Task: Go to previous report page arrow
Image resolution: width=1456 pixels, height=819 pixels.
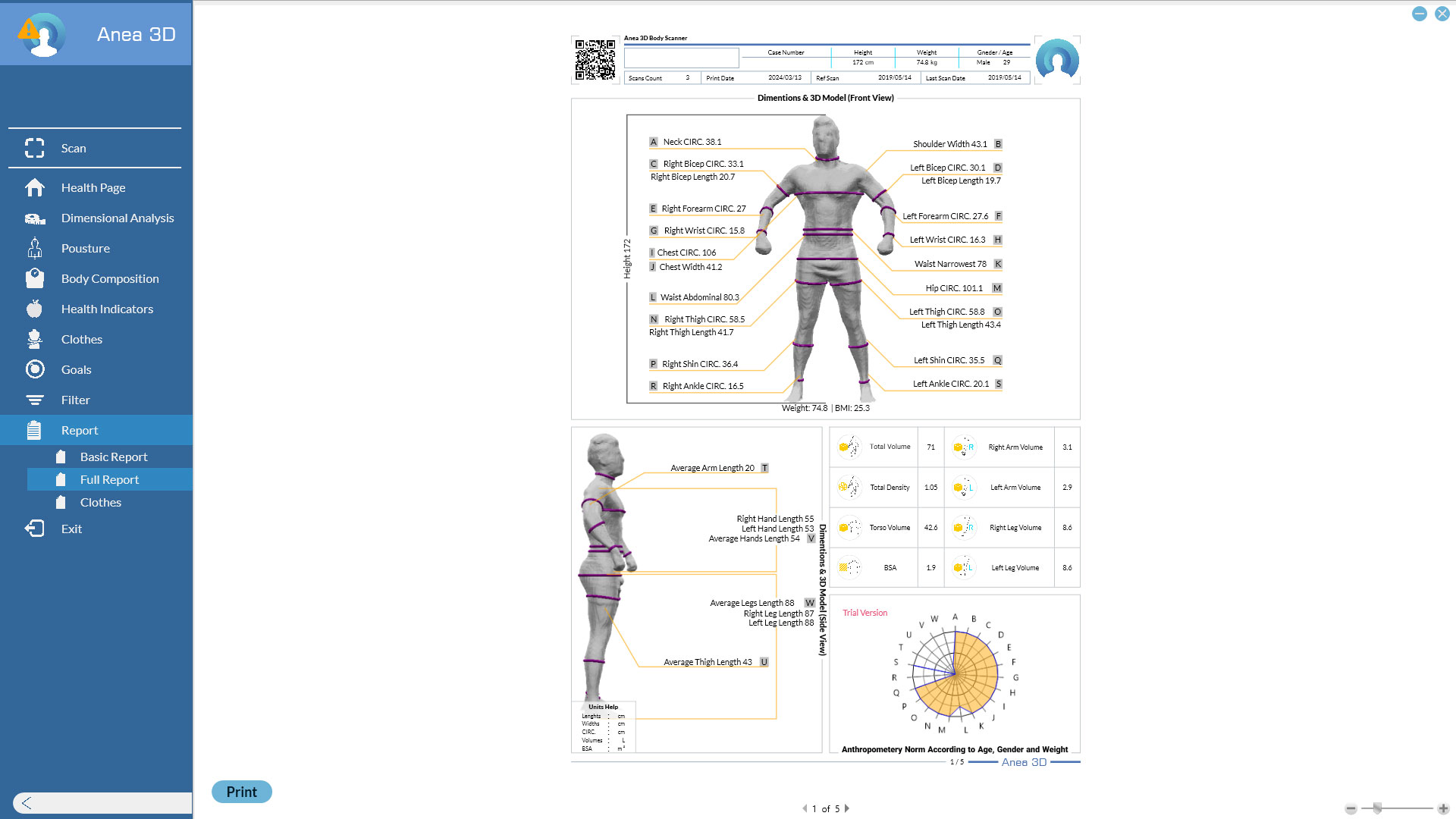Action: pos(805,808)
